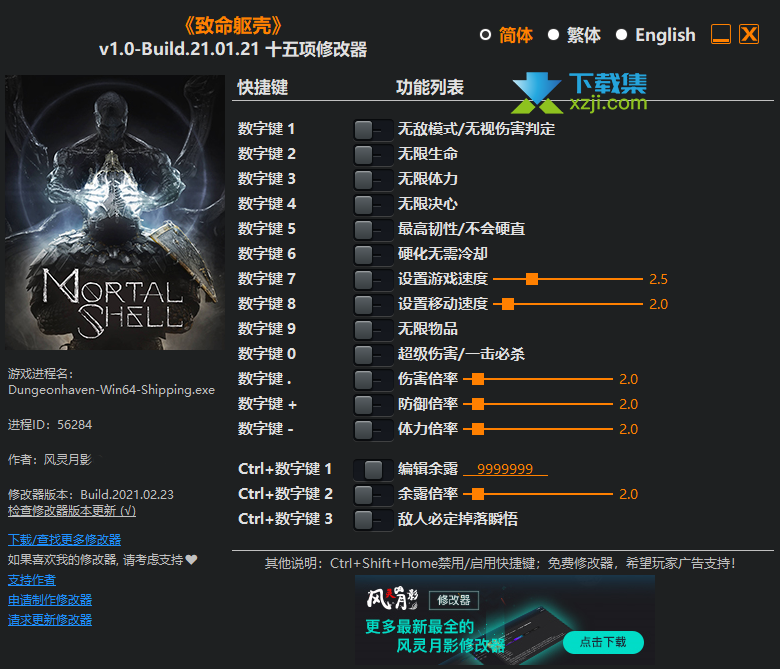Click the 数字键 0 hotkey label
Viewport: 780px width, 669px height.
coord(267,354)
